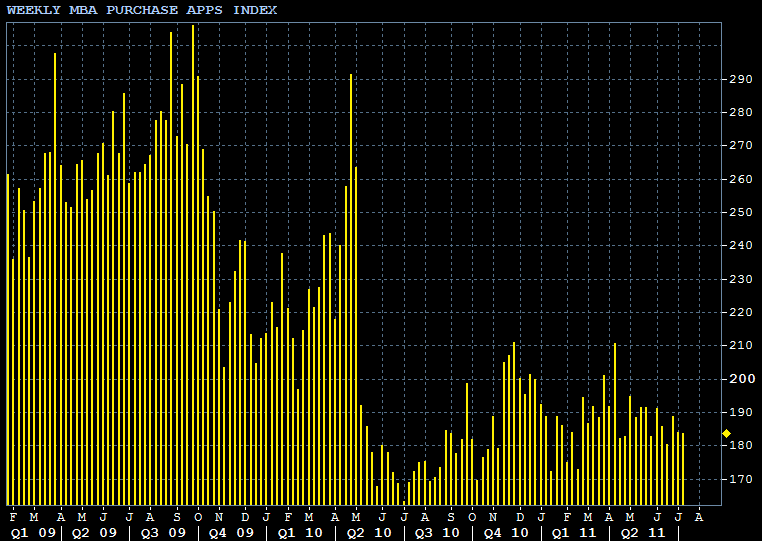Click the 170 value on the right axis
The height and width of the screenshot is (541, 762).
(x=740, y=479)
